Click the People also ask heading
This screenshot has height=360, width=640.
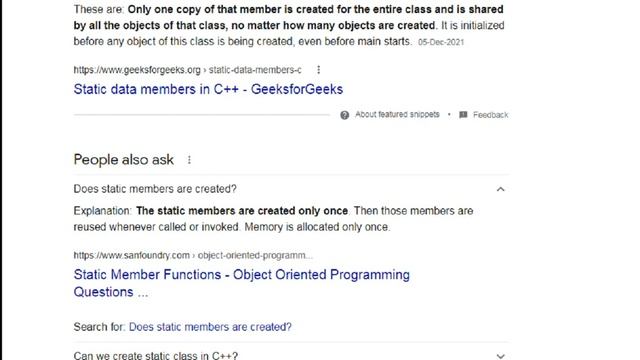(124, 160)
